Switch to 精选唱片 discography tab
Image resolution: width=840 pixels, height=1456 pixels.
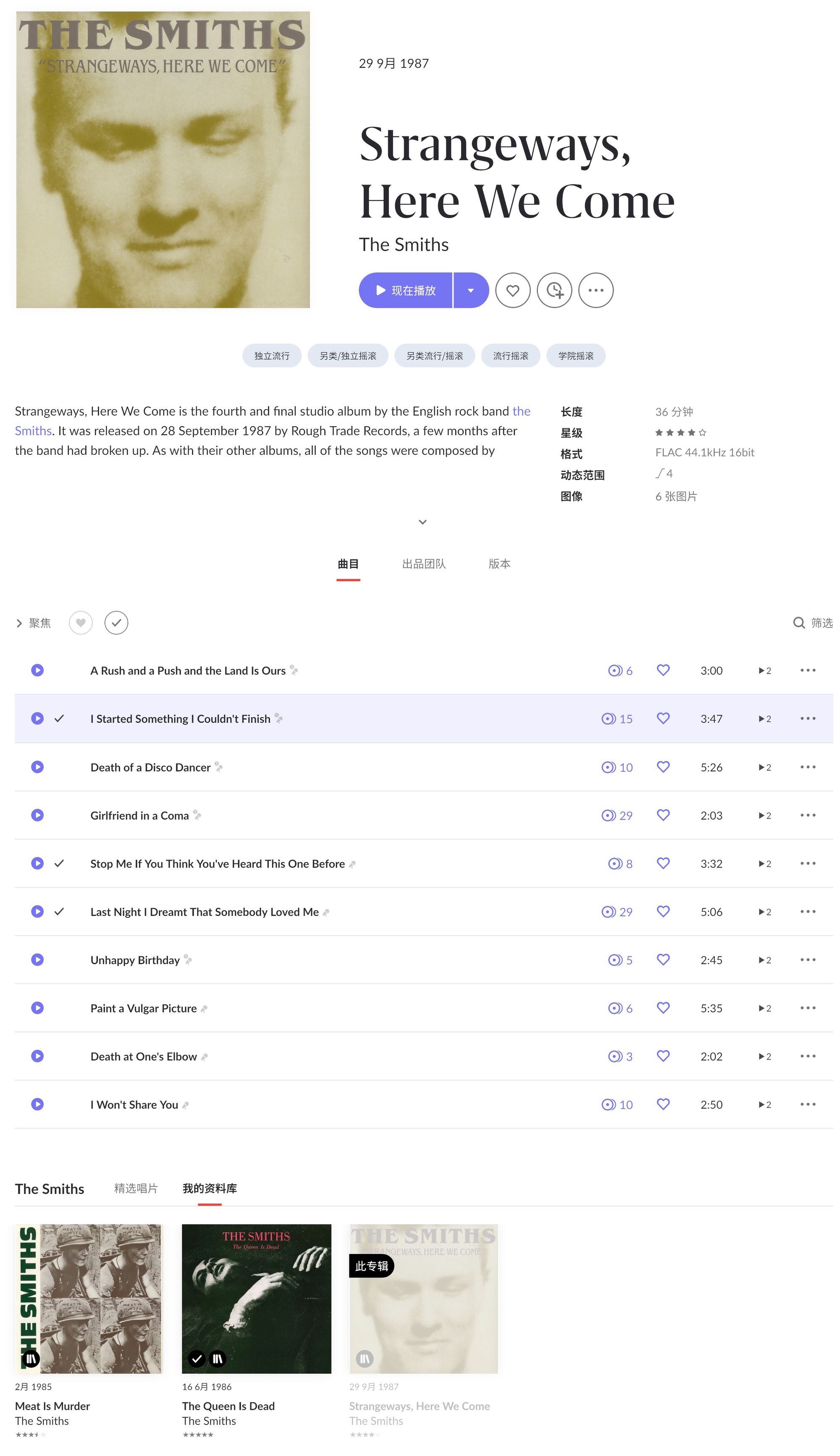136,1189
